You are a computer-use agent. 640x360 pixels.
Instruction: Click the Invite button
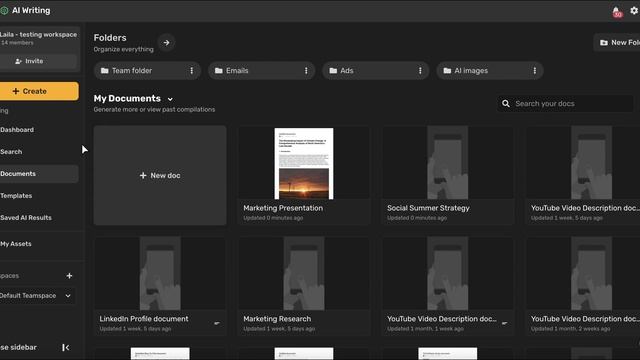click(x=38, y=61)
